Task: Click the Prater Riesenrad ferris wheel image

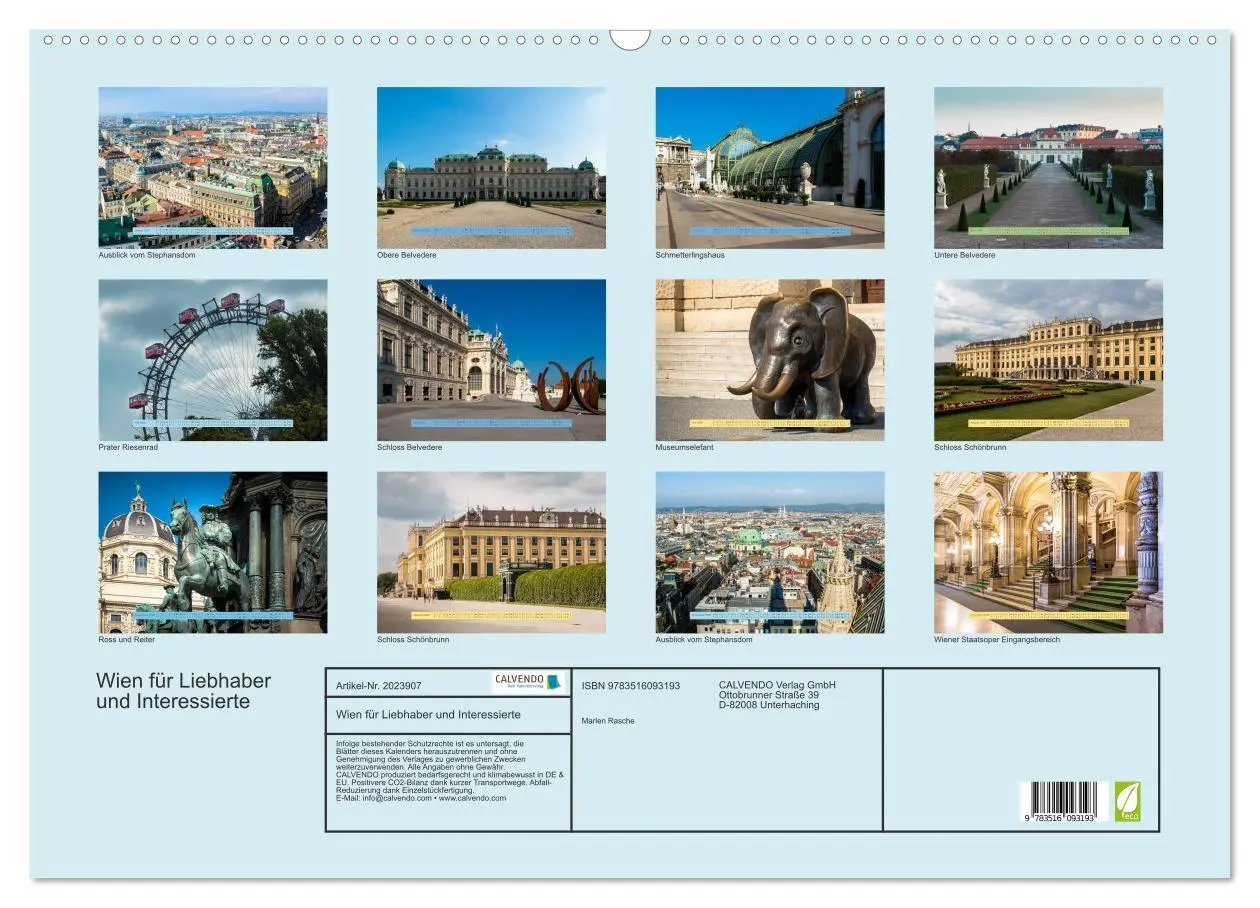Action: [x=212, y=360]
